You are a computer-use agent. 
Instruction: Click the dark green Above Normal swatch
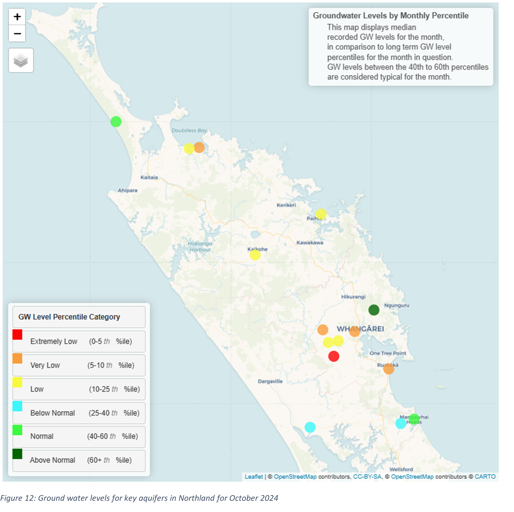click(x=17, y=454)
